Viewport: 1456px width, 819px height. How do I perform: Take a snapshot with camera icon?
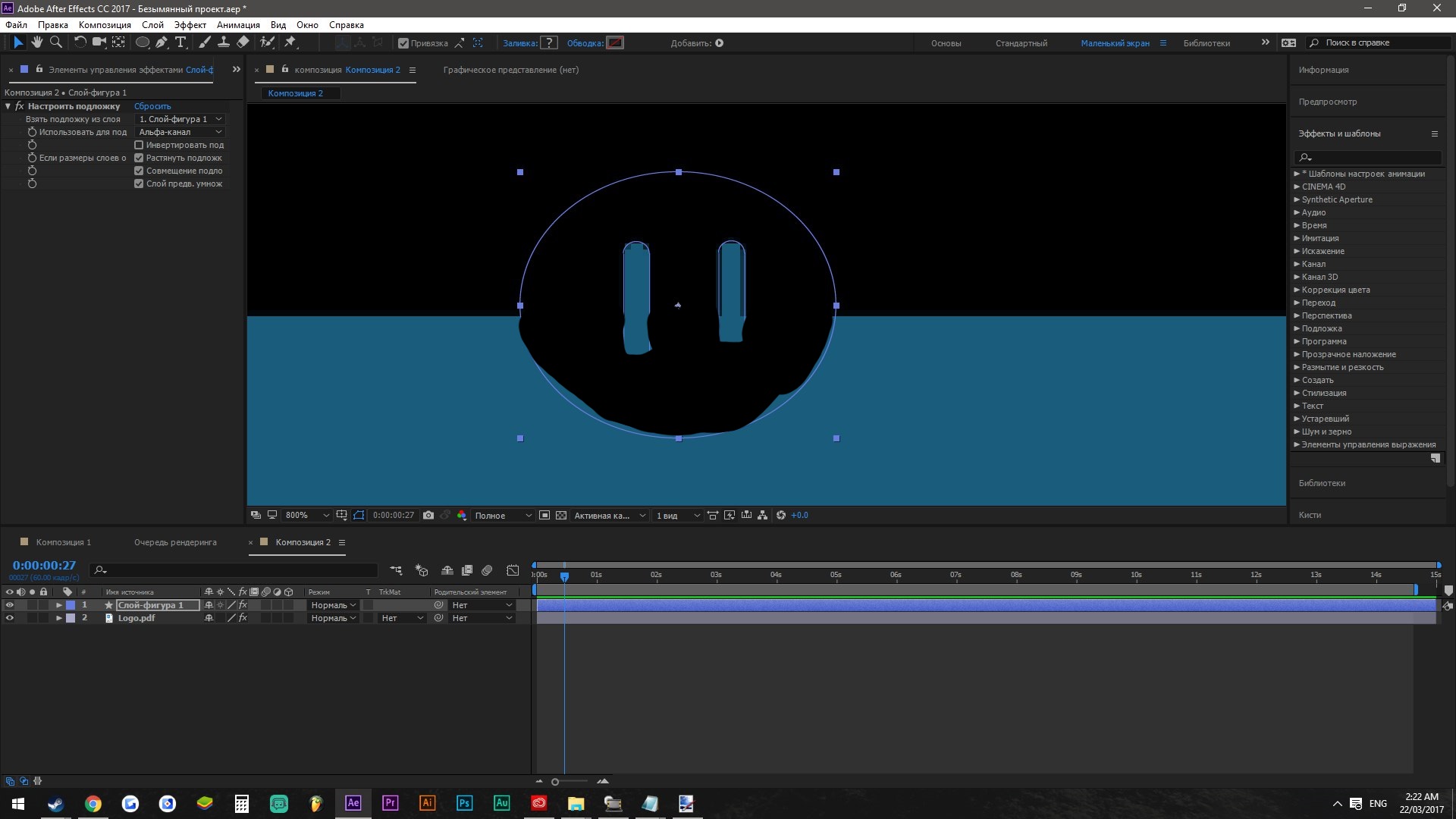(428, 516)
